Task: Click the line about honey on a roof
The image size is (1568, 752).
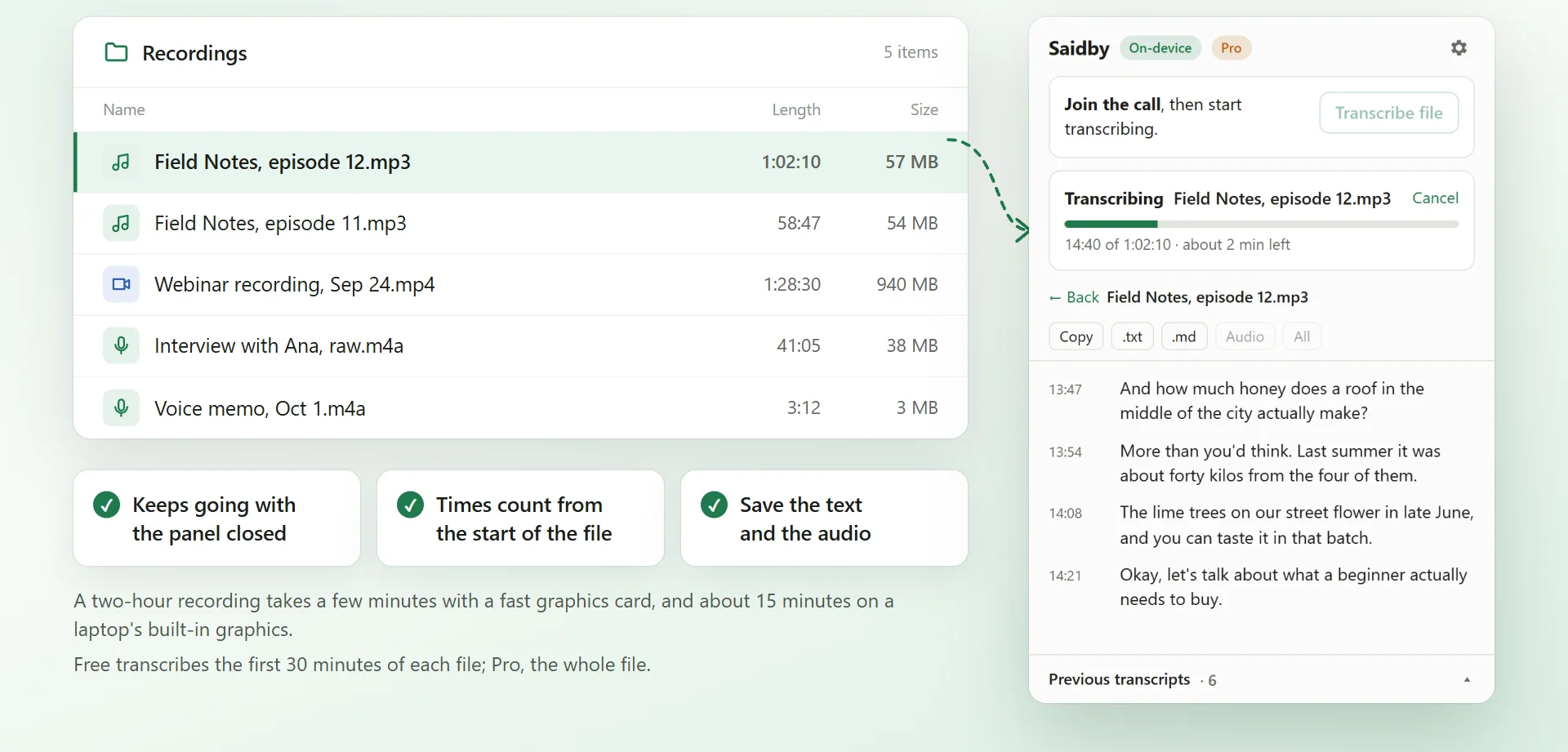Action: [1272, 401]
